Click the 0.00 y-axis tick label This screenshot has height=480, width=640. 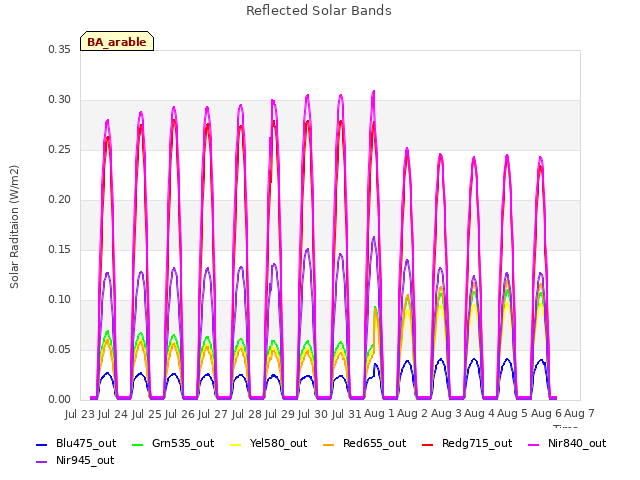click(60, 400)
